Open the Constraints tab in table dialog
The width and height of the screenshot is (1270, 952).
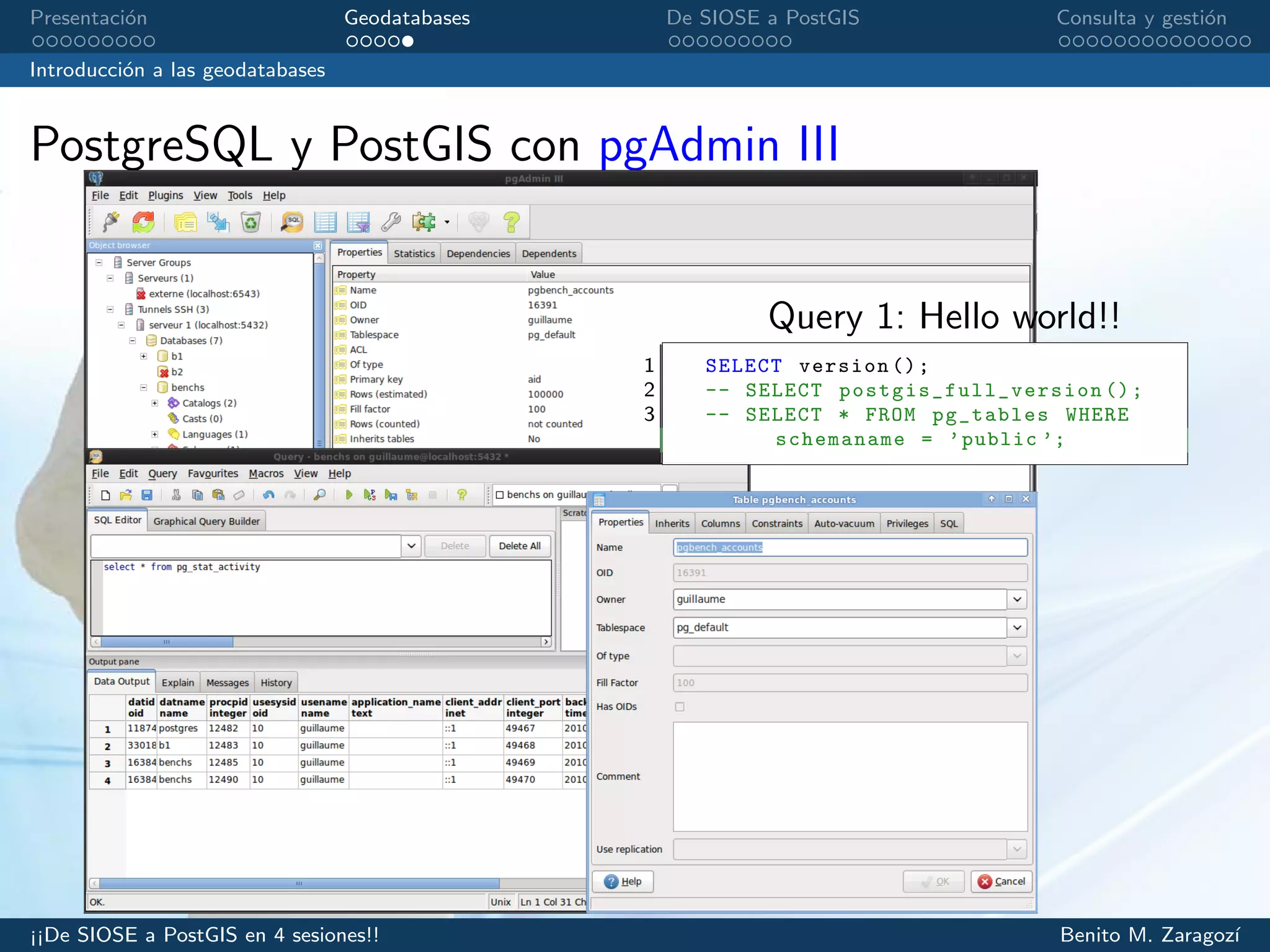pyautogui.click(x=777, y=524)
